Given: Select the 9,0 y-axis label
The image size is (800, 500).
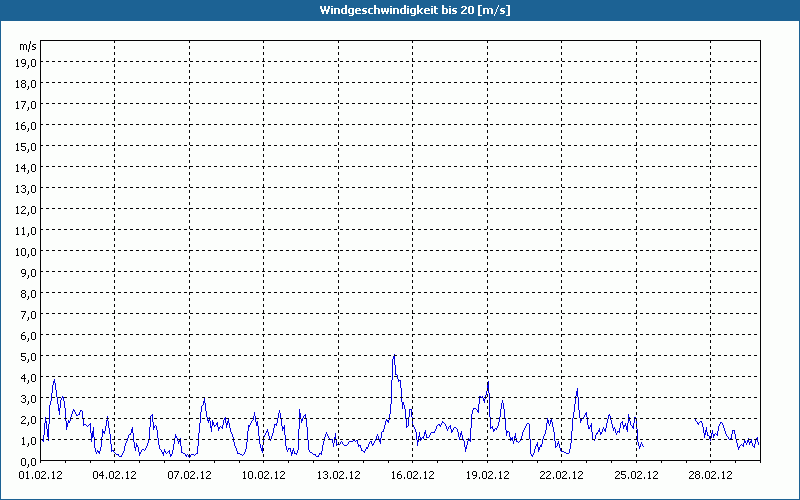Looking at the screenshot, I should coord(28,273).
